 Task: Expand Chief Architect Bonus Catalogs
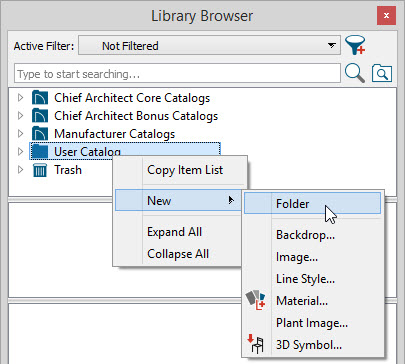click(20, 116)
